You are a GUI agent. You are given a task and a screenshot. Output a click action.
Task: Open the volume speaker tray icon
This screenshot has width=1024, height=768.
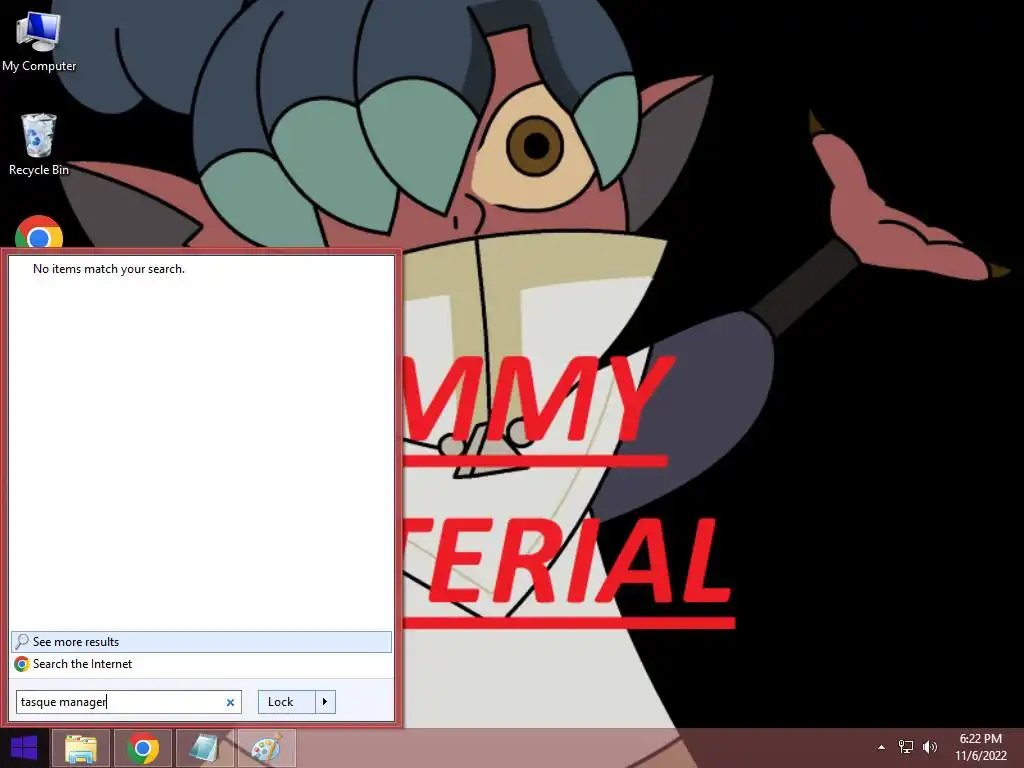(930, 746)
